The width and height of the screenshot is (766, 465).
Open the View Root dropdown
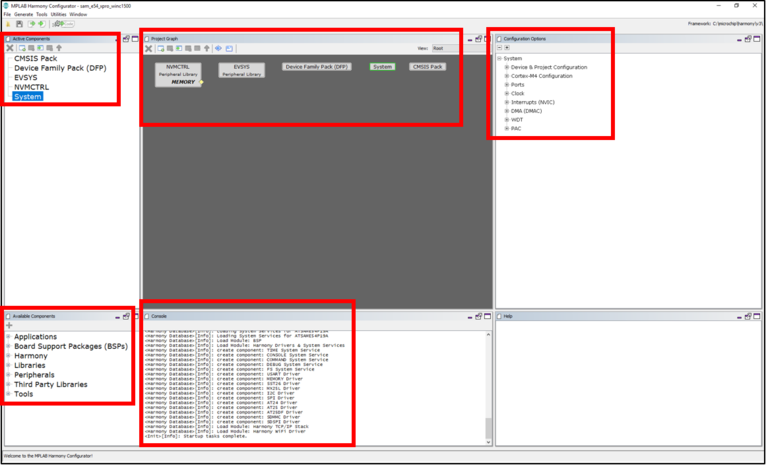(x=444, y=48)
